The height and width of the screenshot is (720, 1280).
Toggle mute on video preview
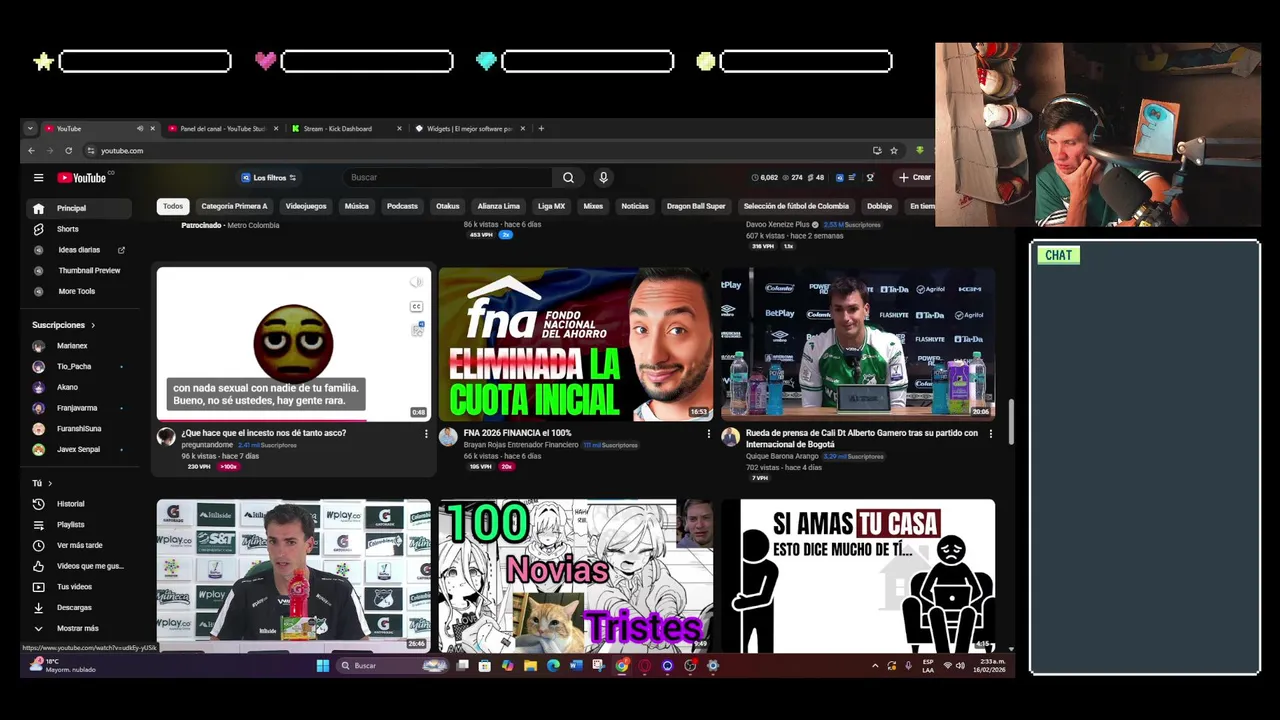coord(417,283)
